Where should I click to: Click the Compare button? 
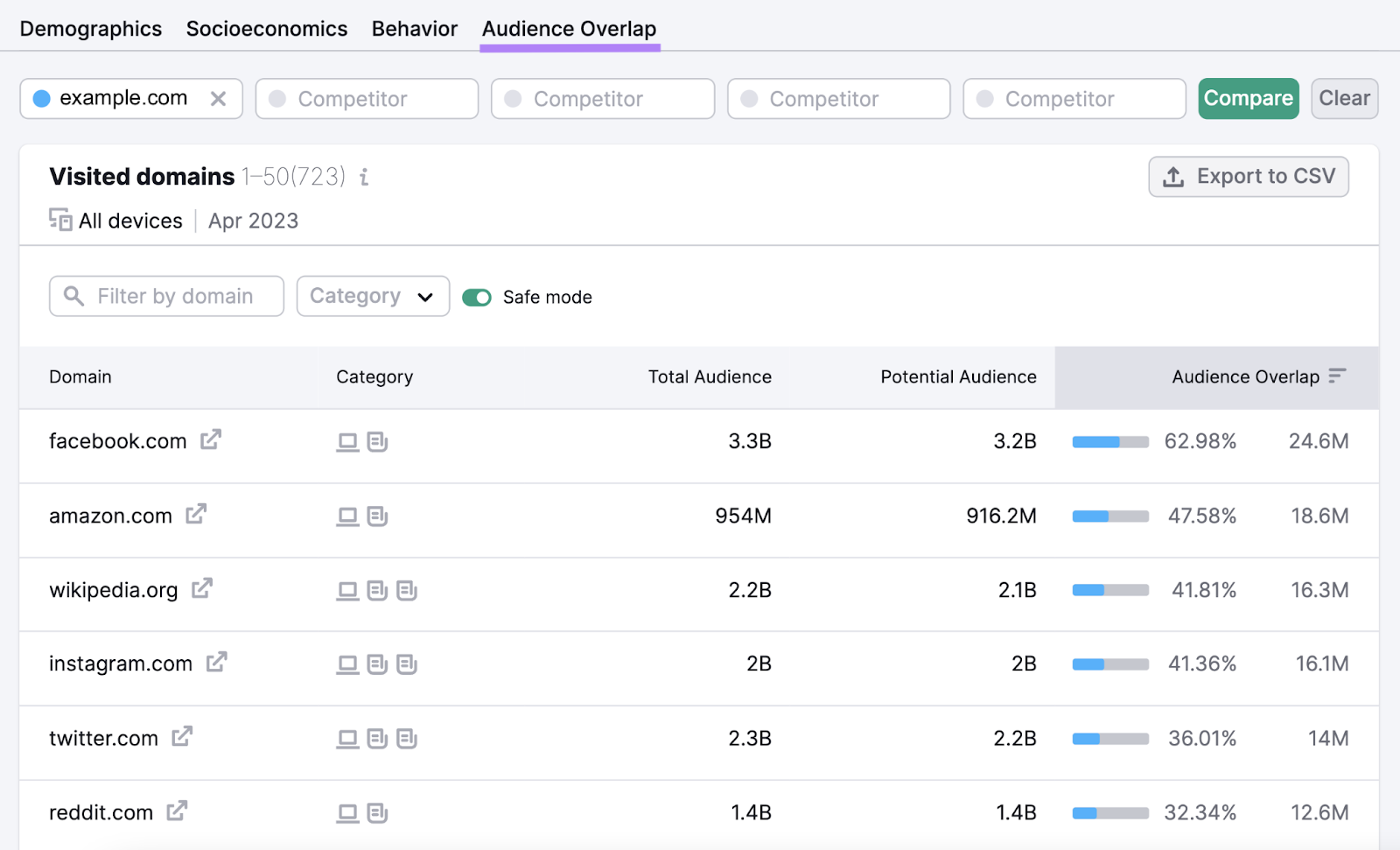pos(1248,98)
